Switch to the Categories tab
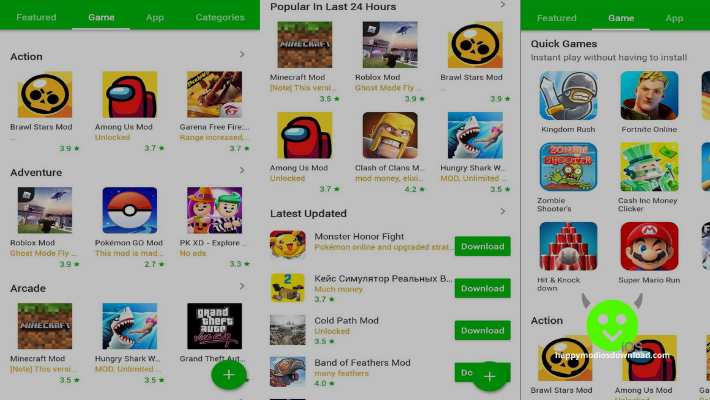This screenshot has height=400, width=710. coord(220,17)
